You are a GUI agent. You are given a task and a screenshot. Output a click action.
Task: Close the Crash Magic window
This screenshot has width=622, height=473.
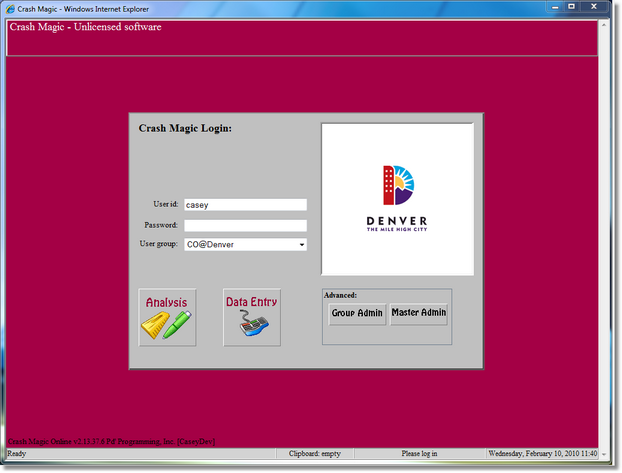click(598, 7)
